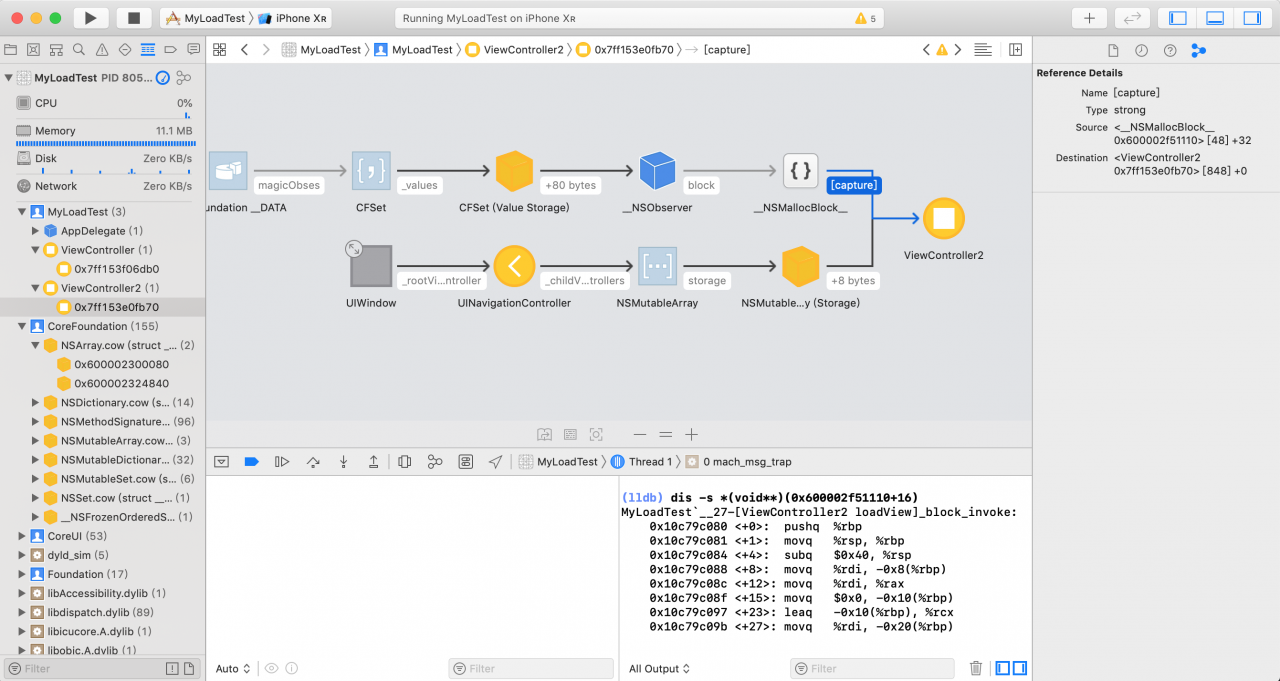Select the 0x600002324840 NSArray instance

pos(103,383)
